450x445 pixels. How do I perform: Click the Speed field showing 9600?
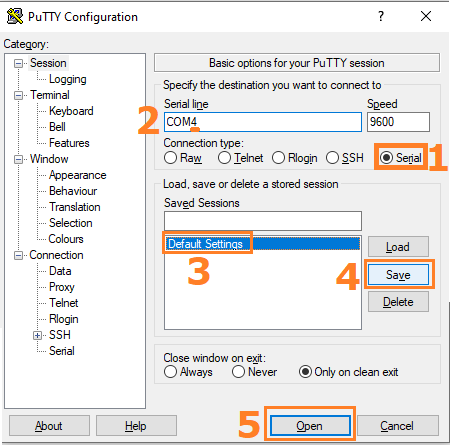pos(398,122)
